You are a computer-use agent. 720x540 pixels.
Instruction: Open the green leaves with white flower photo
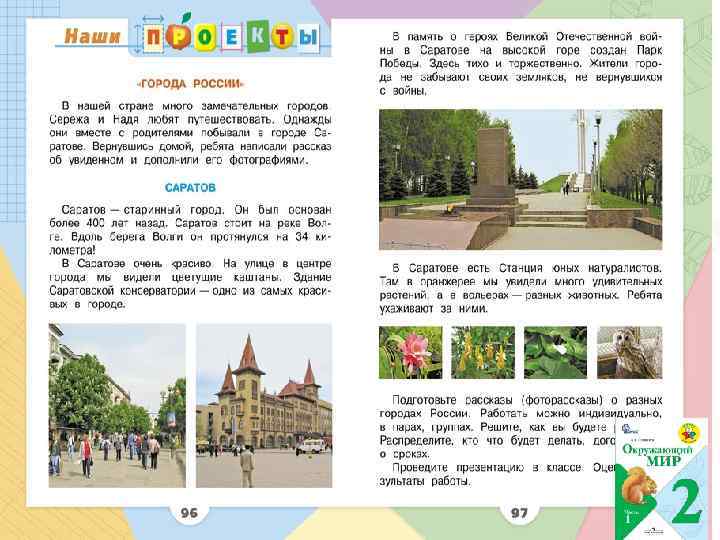[x=555, y=352]
